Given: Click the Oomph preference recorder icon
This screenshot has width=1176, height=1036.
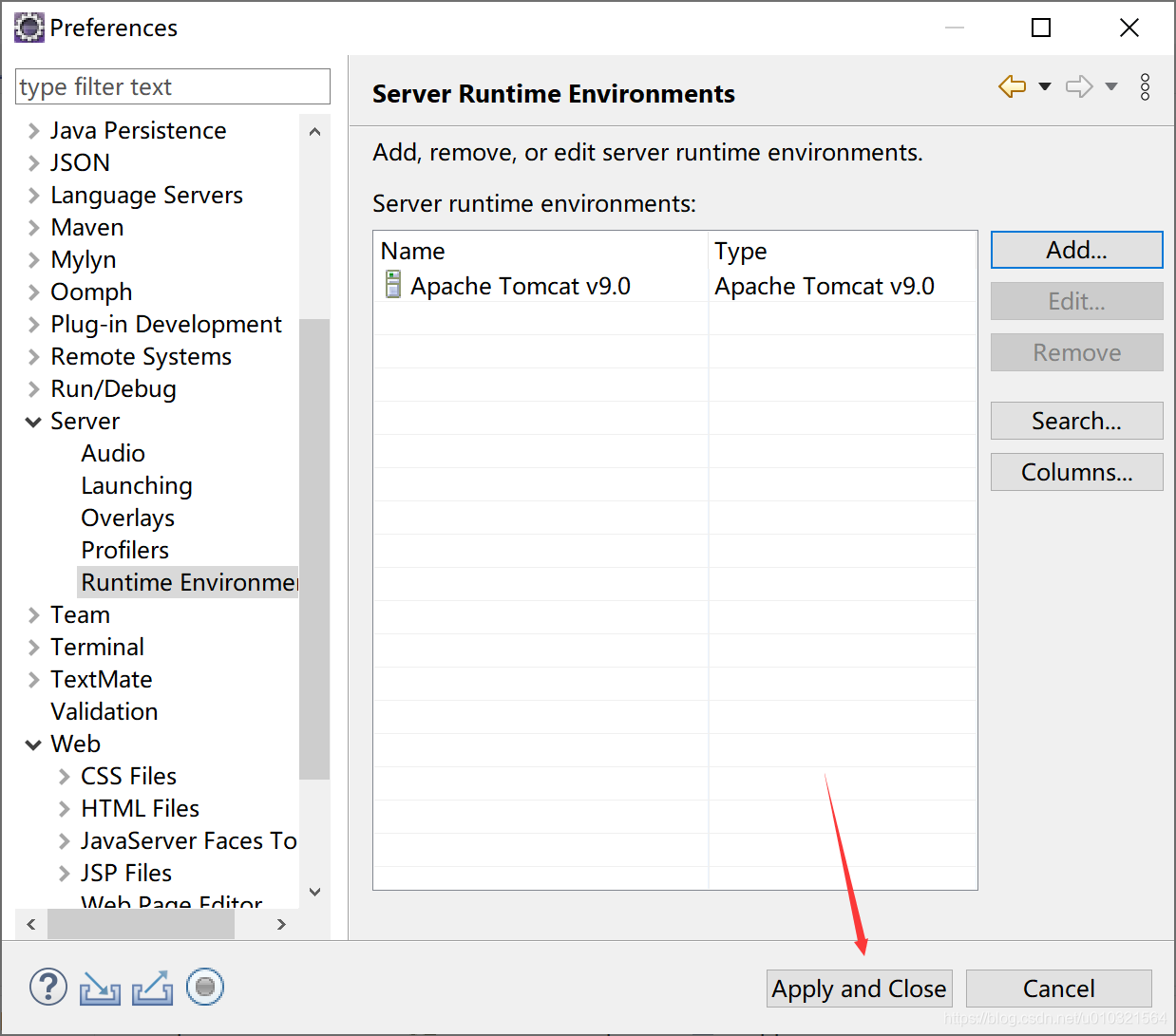Looking at the screenshot, I should pyautogui.click(x=205, y=988).
